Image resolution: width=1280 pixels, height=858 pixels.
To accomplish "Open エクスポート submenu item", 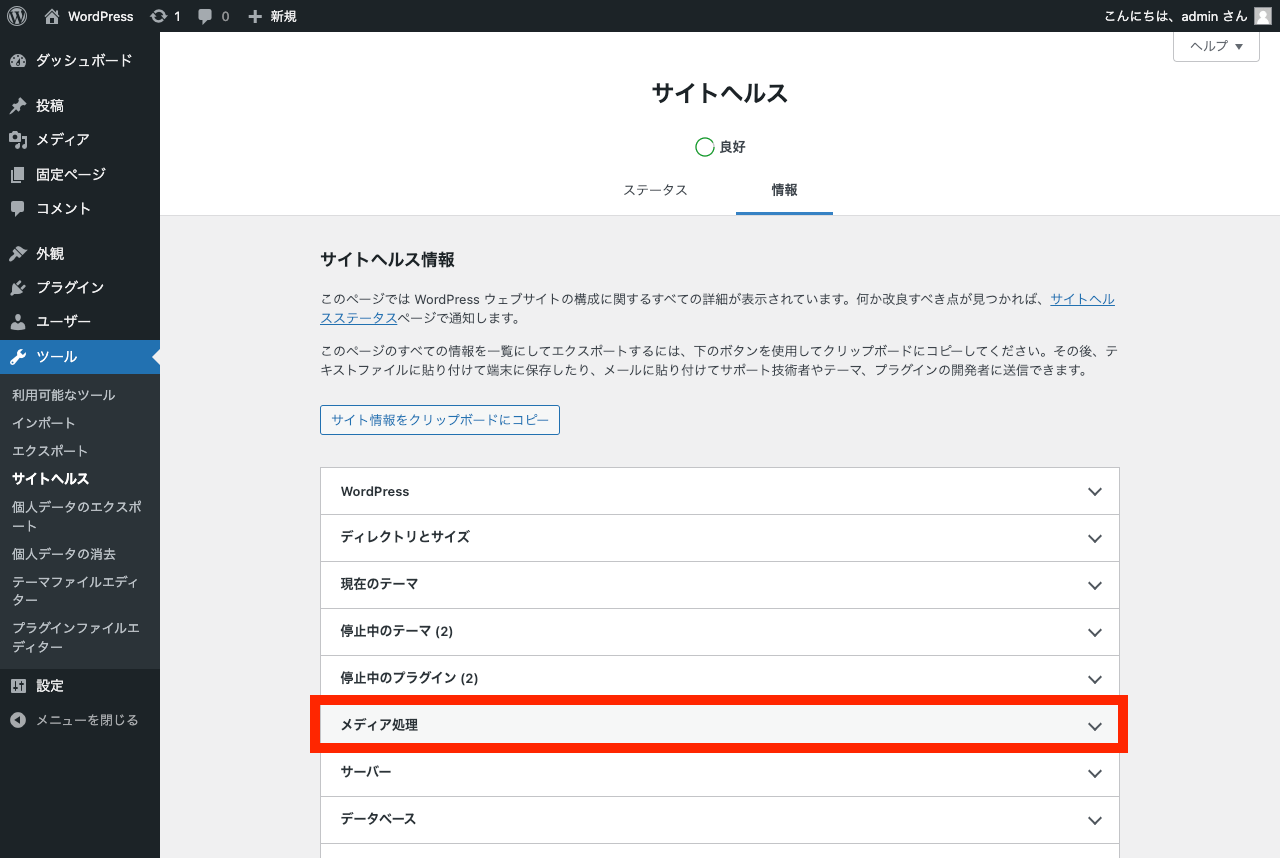I will pyautogui.click(x=50, y=451).
